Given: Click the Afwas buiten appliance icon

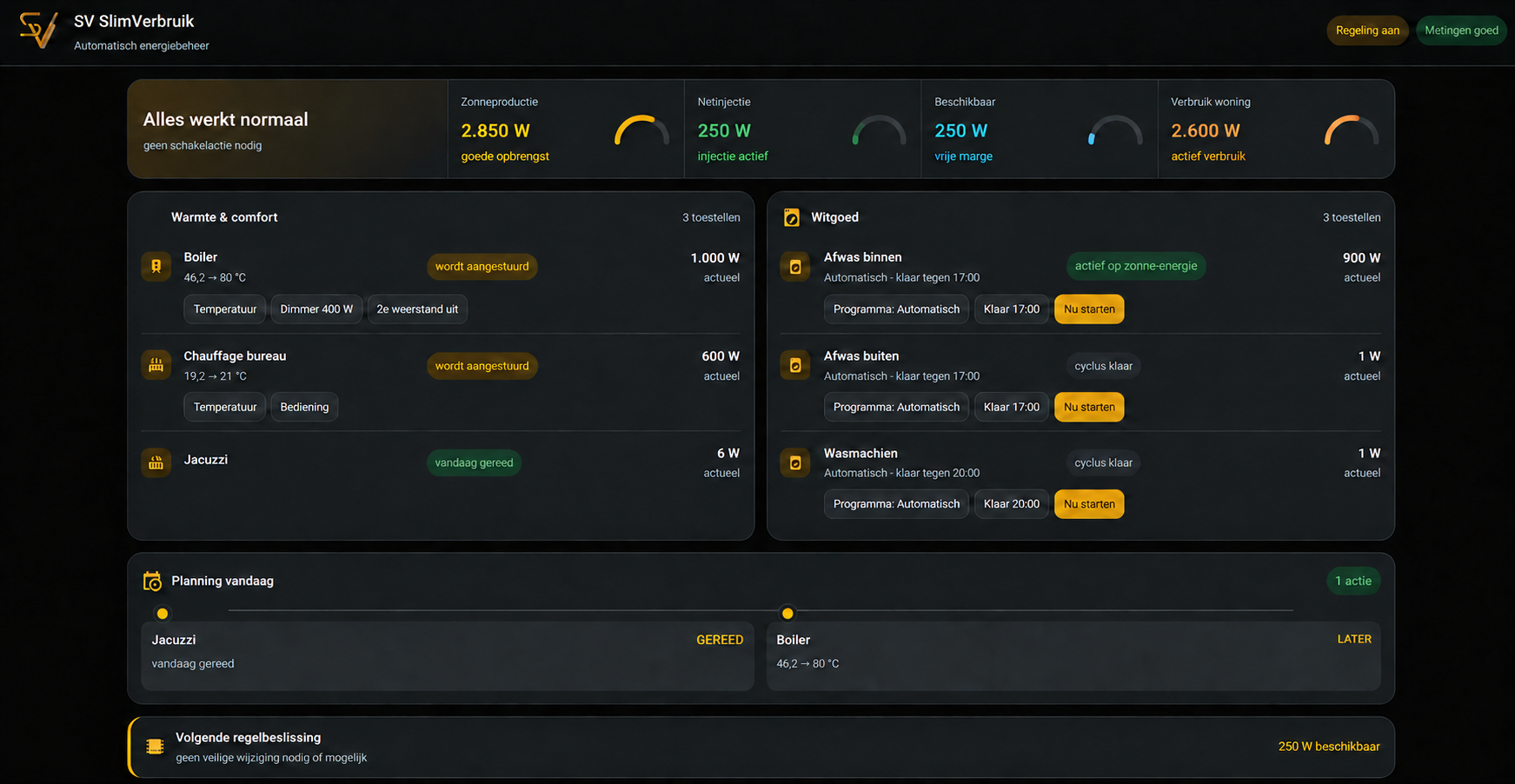Looking at the screenshot, I should point(795,365).
